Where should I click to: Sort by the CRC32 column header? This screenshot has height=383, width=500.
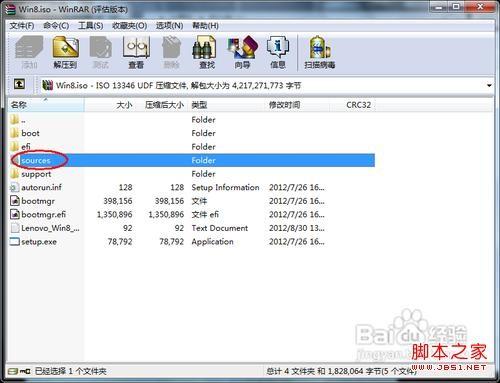[x=358, y=105]
